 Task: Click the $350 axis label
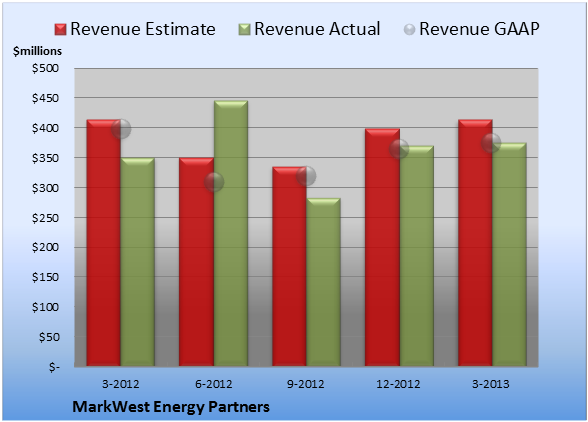click(x=45, y=158)
